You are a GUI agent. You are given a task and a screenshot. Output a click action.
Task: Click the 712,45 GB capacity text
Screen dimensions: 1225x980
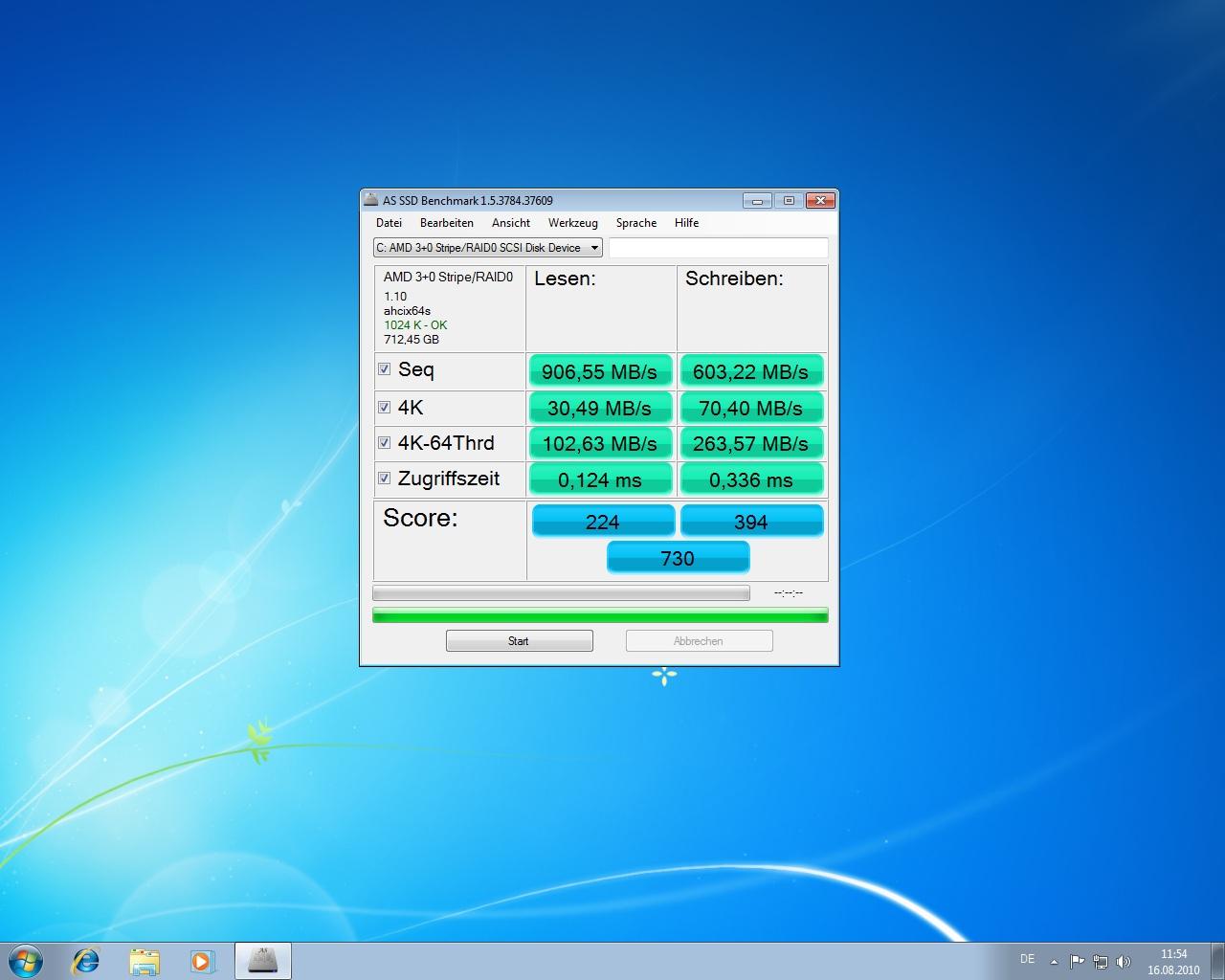coord(412,340)
